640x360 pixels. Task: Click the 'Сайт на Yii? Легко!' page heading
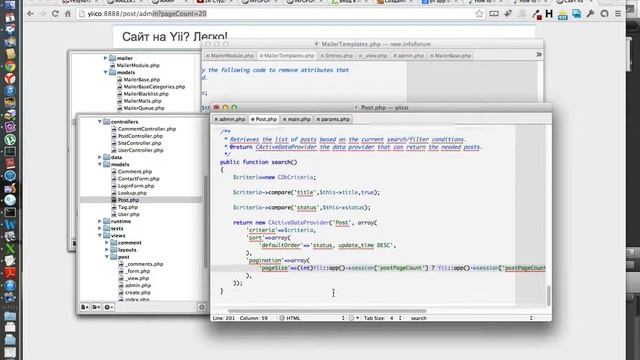[175, 36]
